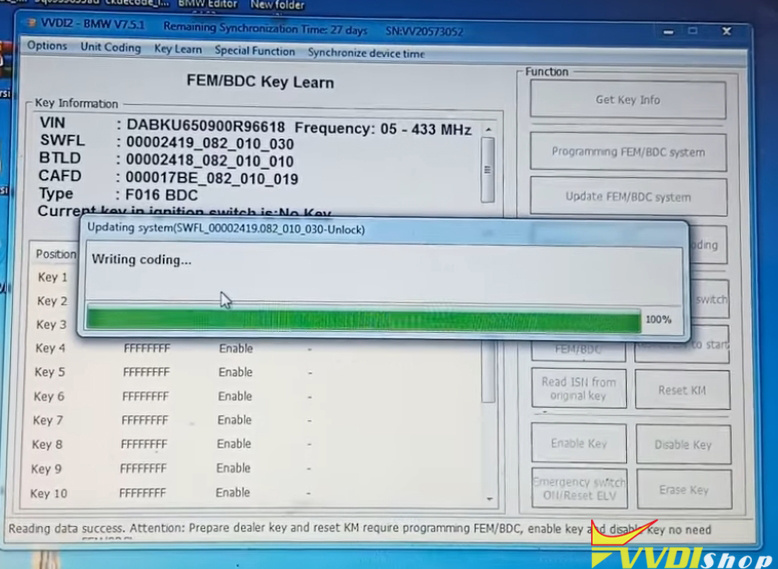Open the New folder desktop item
778x569 pixels.
coord(277,5)
